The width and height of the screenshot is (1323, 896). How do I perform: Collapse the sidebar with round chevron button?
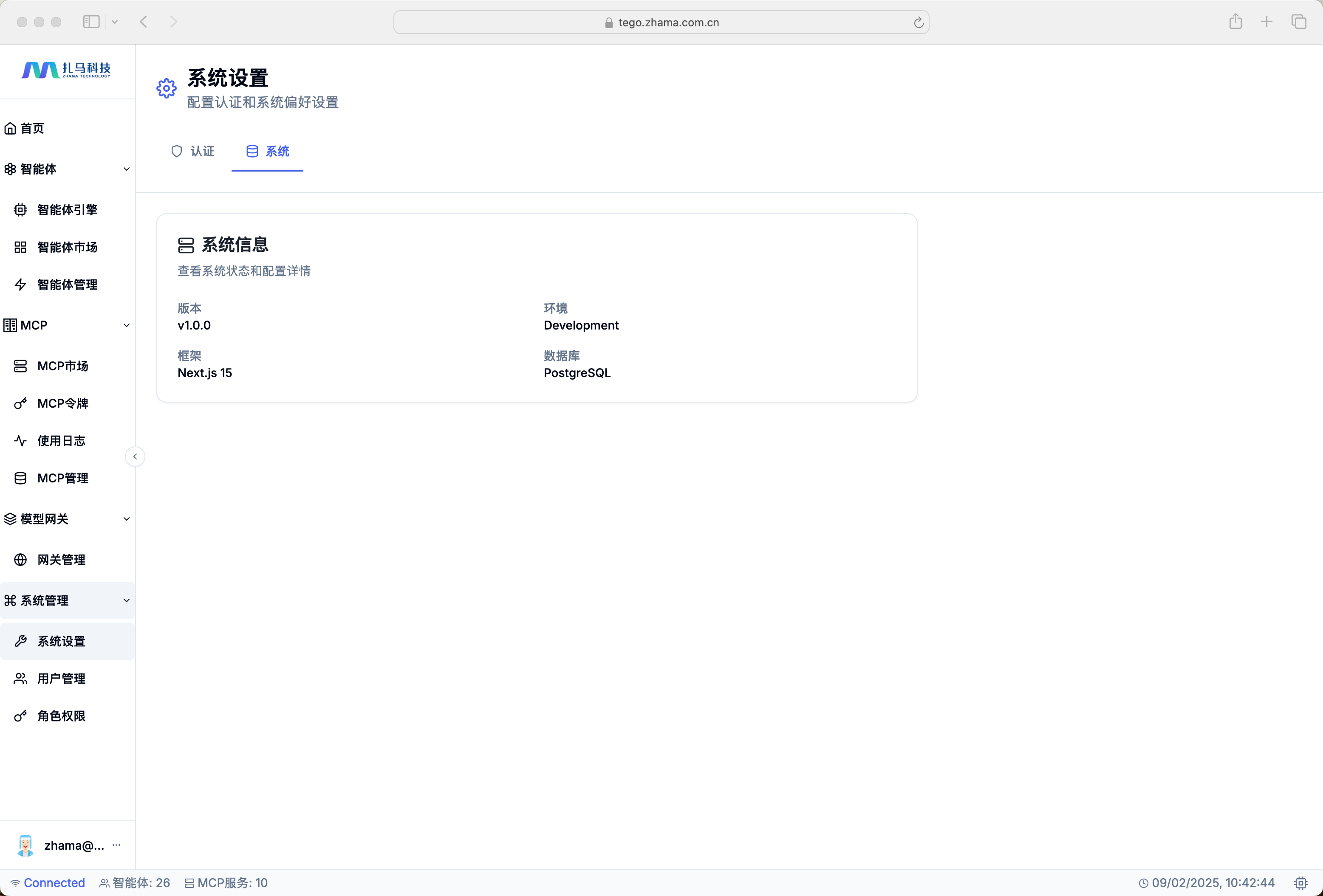pos(135,457)
